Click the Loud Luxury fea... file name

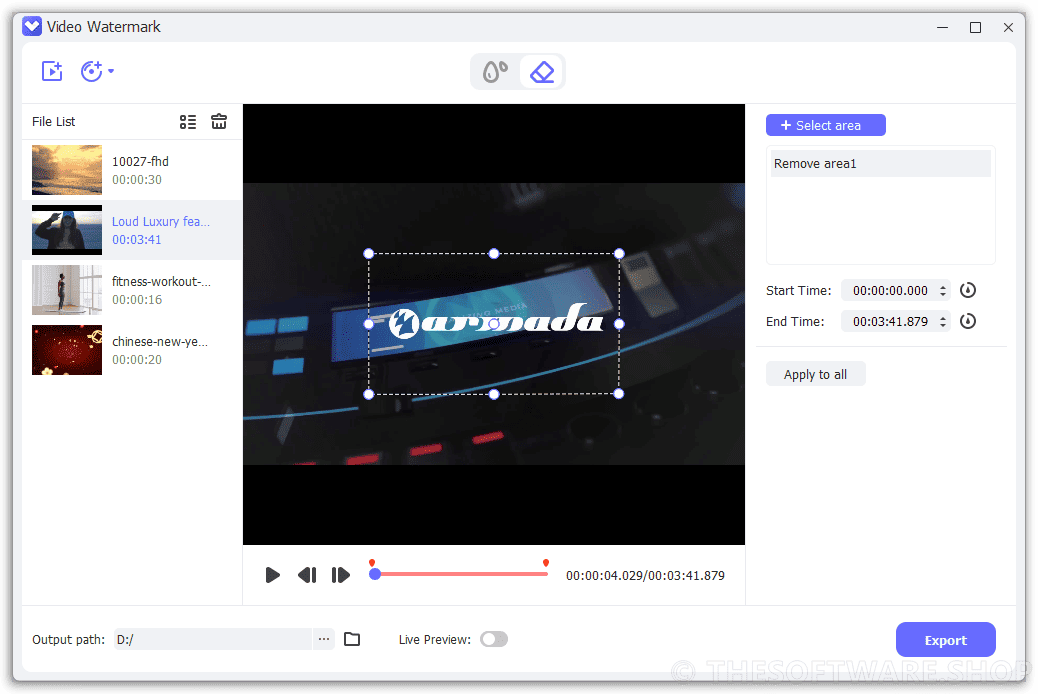click(x=161, y=221)
